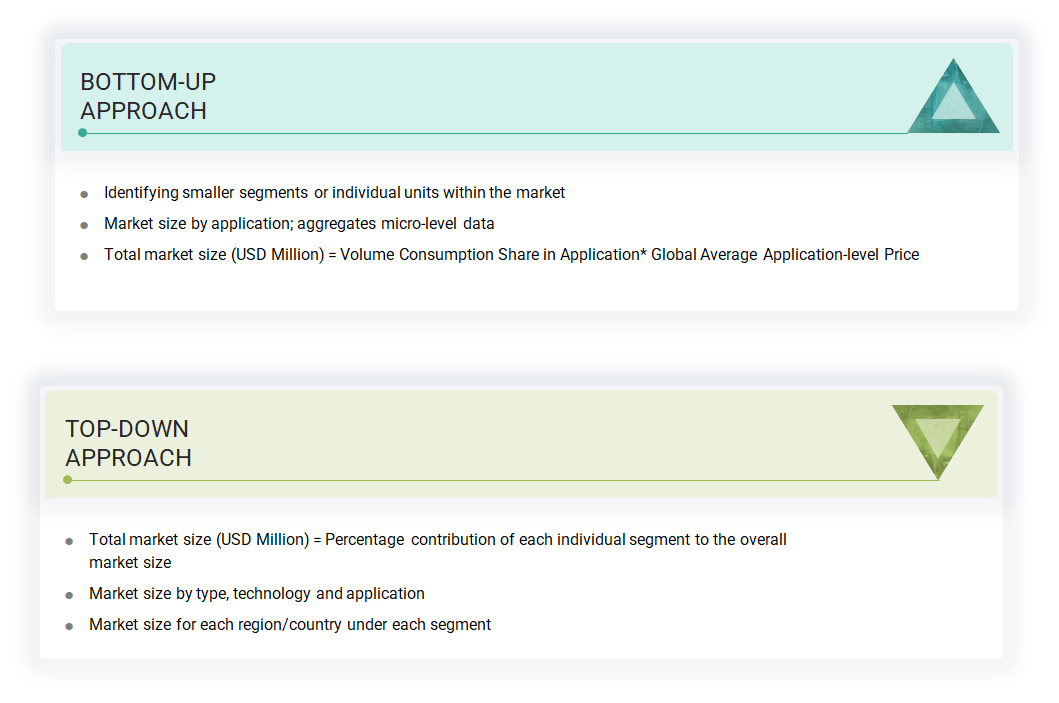Viewport: 1059px width, 703px height.
Task: Click bullet dot beside 'Volume Consumption Share' formula
Action: pos(84,256)
